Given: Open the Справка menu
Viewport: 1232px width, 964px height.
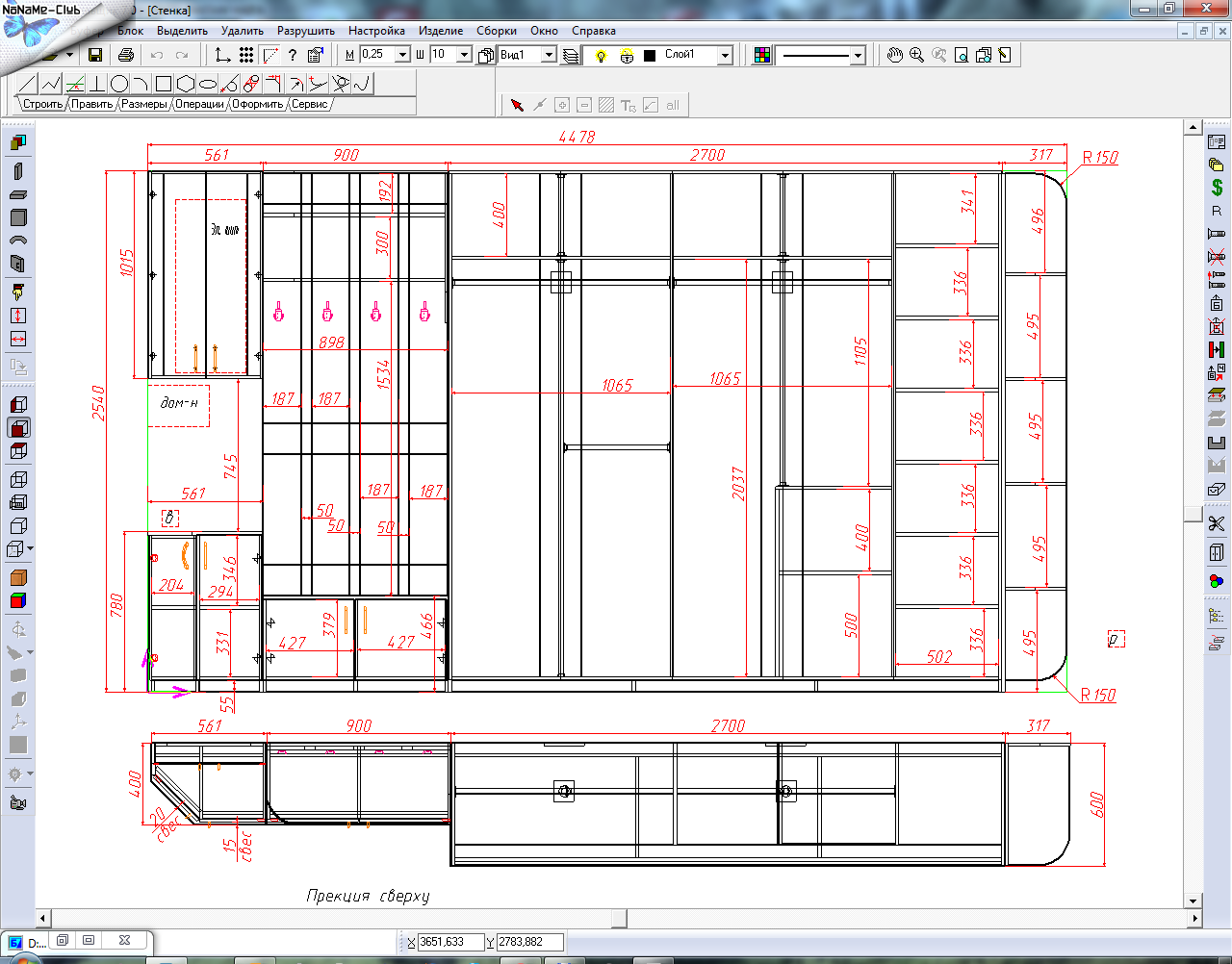Looking at the screenshot, I should (594, 31).
